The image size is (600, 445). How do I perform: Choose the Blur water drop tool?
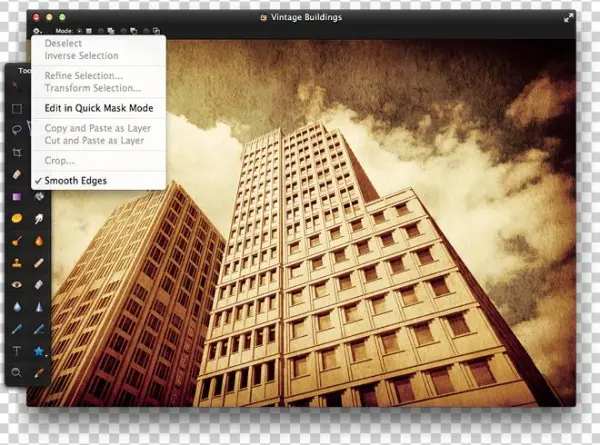click(17, 306)
